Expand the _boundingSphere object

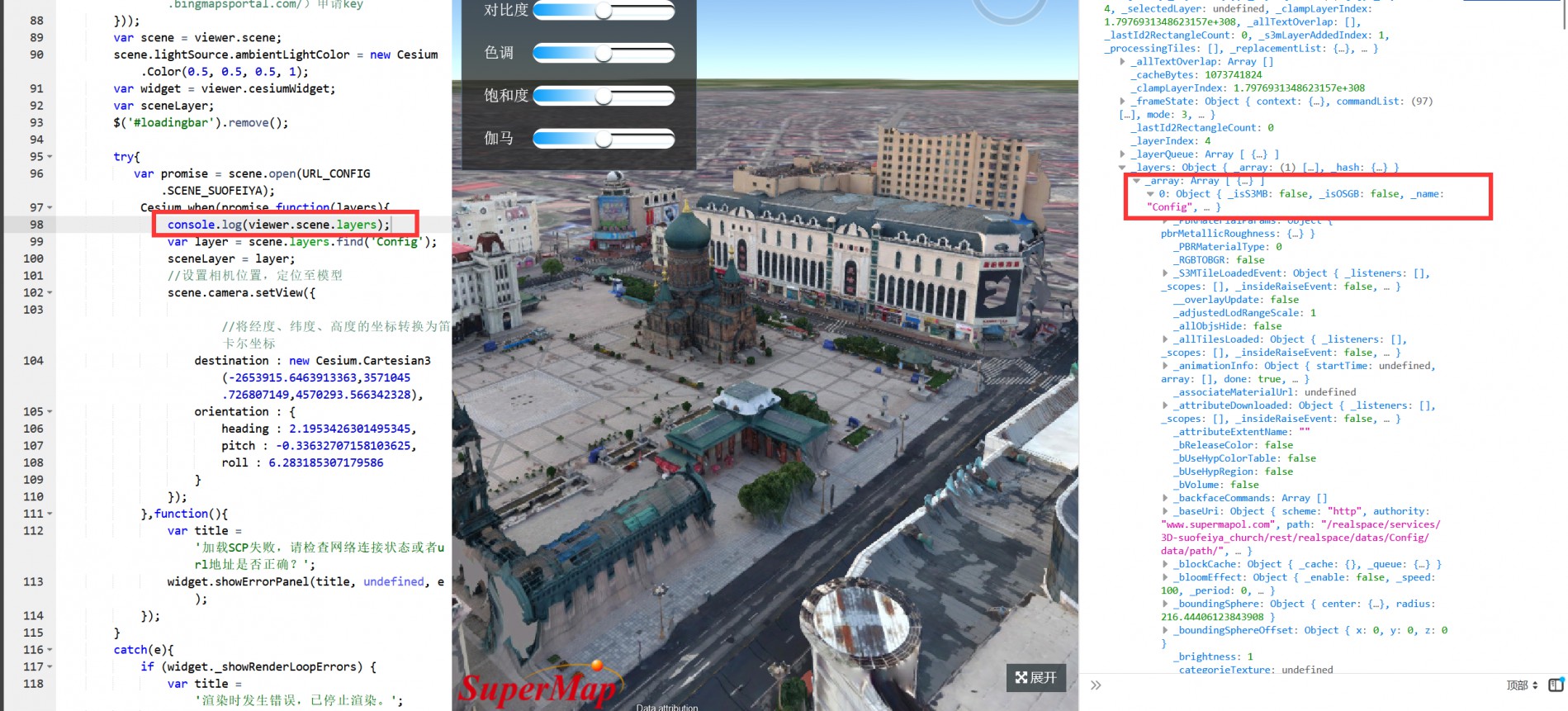point(1165,604)
